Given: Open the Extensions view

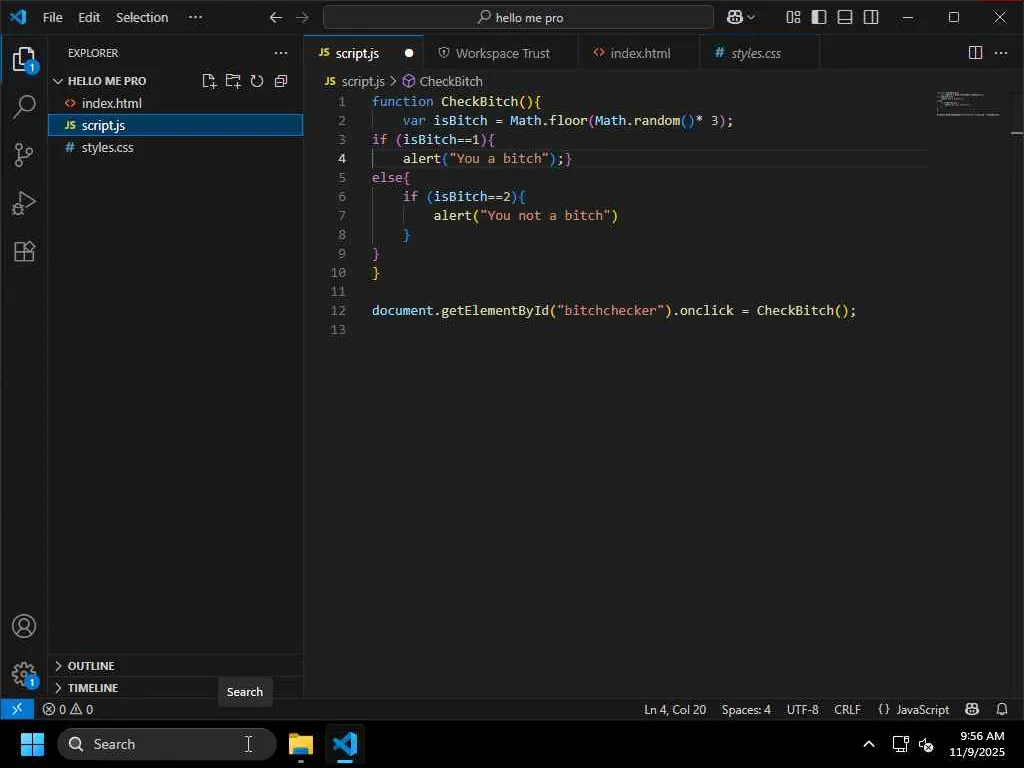Looking at the screenshot, I should tap(24, 251).
